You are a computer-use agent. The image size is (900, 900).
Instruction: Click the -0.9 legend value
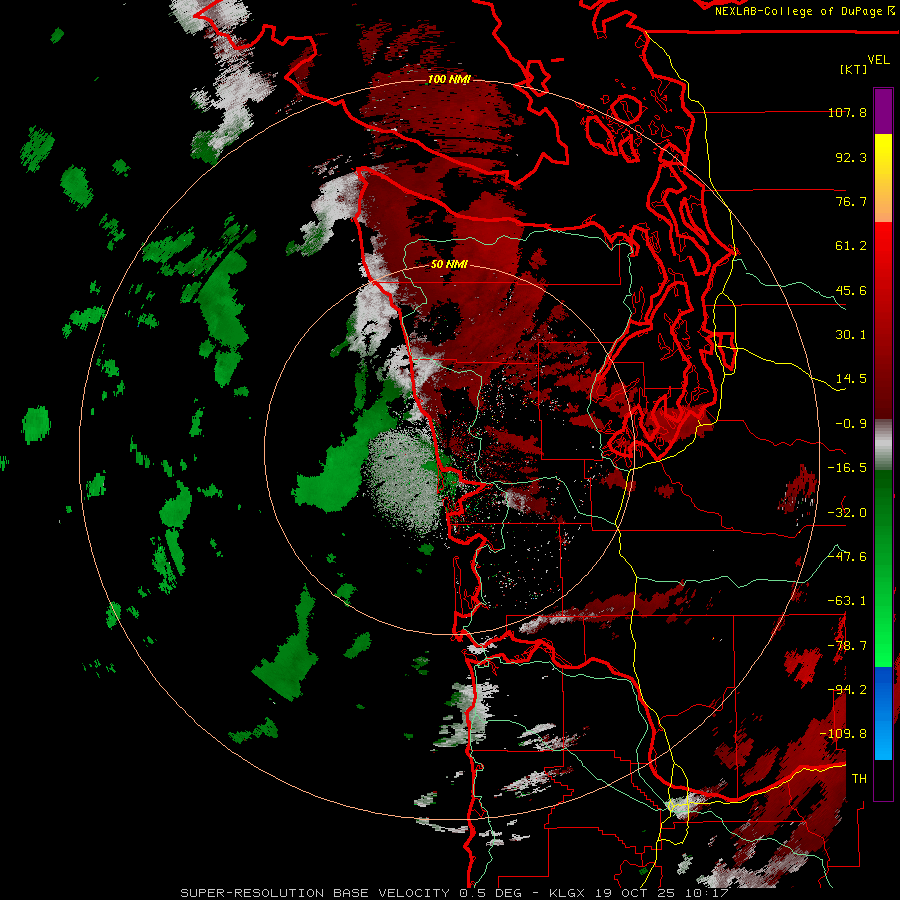[851, 424]
